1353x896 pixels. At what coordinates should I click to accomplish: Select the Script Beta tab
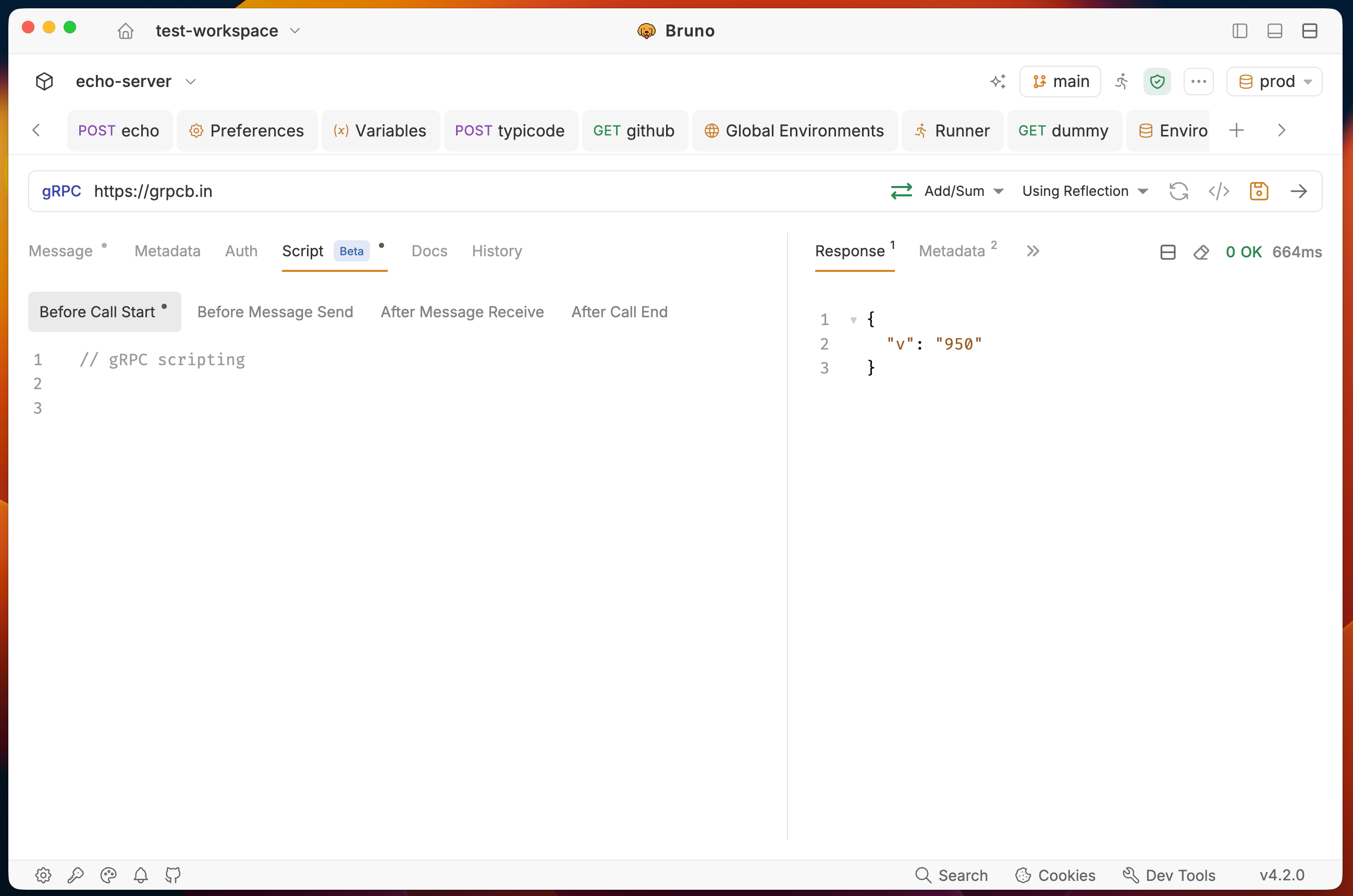point(334,252)
